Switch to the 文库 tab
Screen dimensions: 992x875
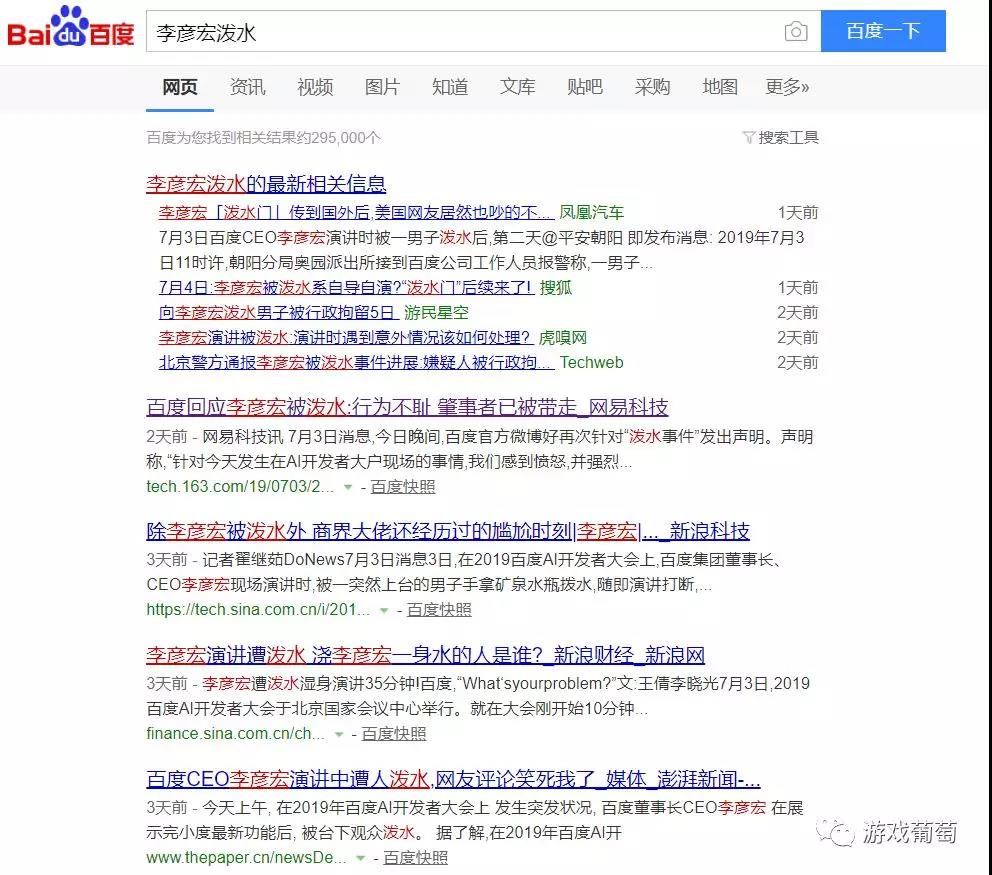[518, 87]
